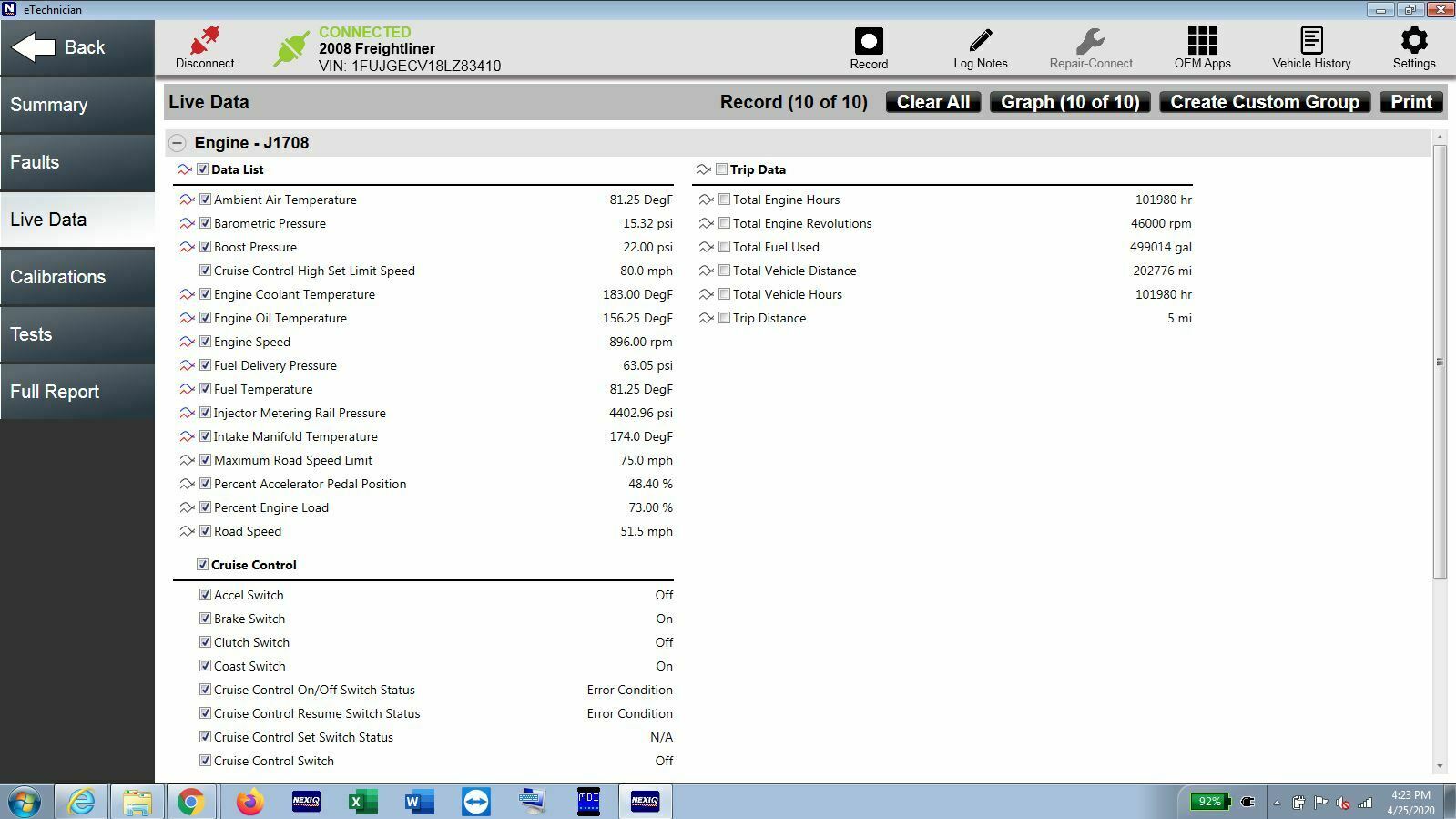The height and width of the screenshot is (819, 1456).
Task: Click the scrollbar up arrow
Action: pyautogui.click(x=1440, y=137)
